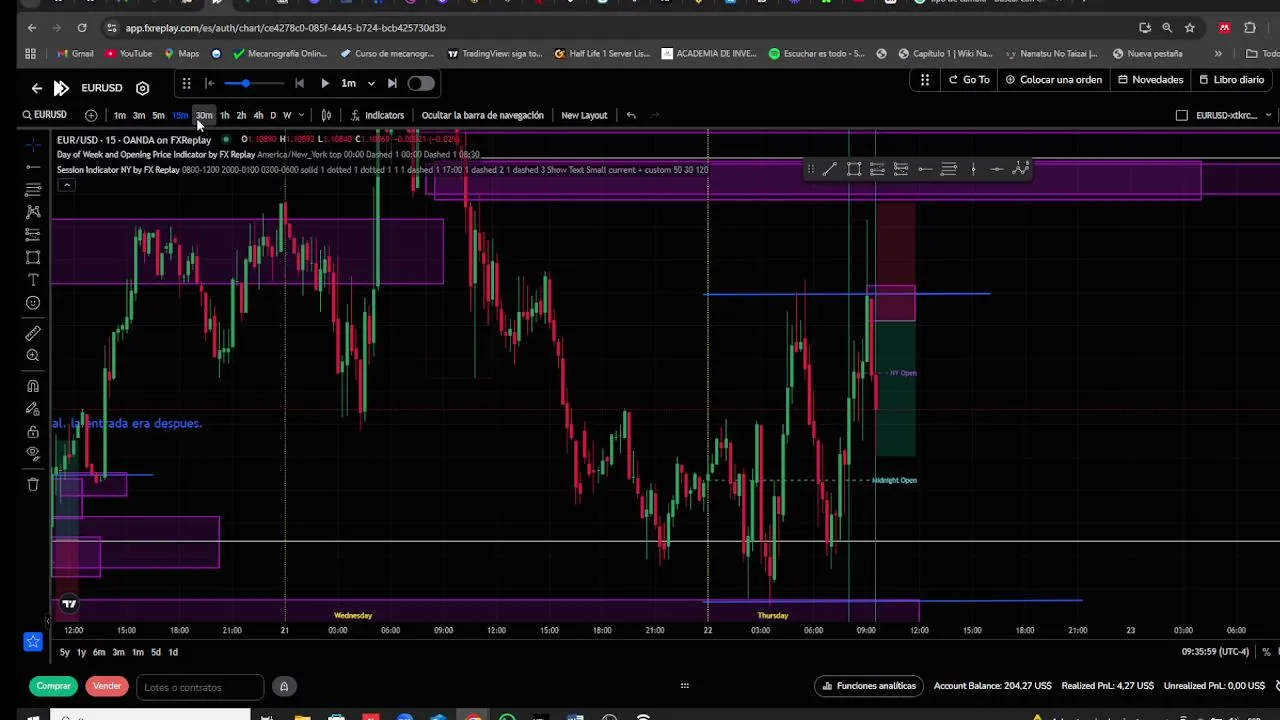Pick path tool at end of favorites bar
The image size is (1280, 720).
pyautogui.click(x=1020, y=169)
